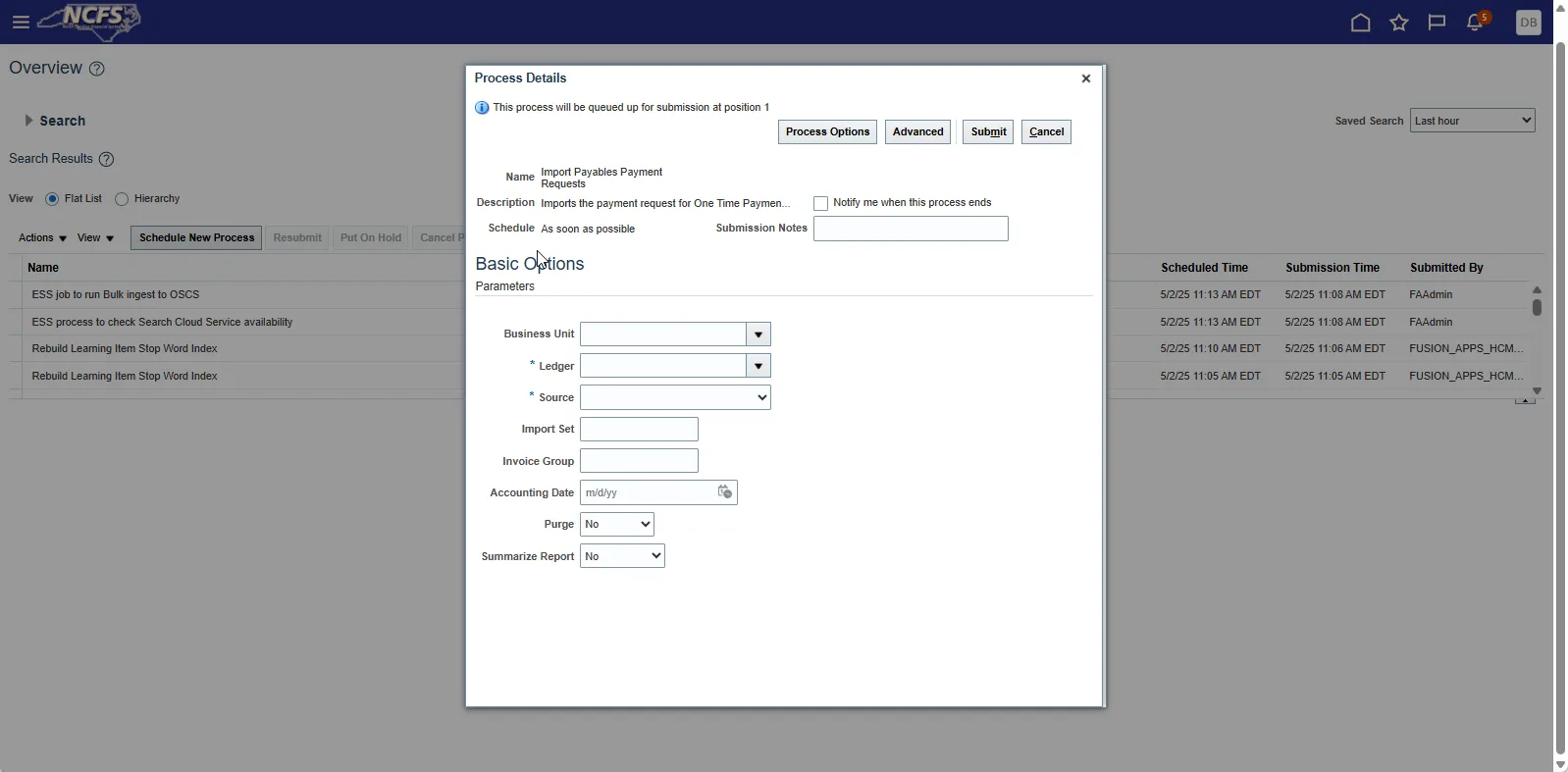Click the Submission Notes text field
Screen dimensions: 1568x772
[x=910, y=229]
